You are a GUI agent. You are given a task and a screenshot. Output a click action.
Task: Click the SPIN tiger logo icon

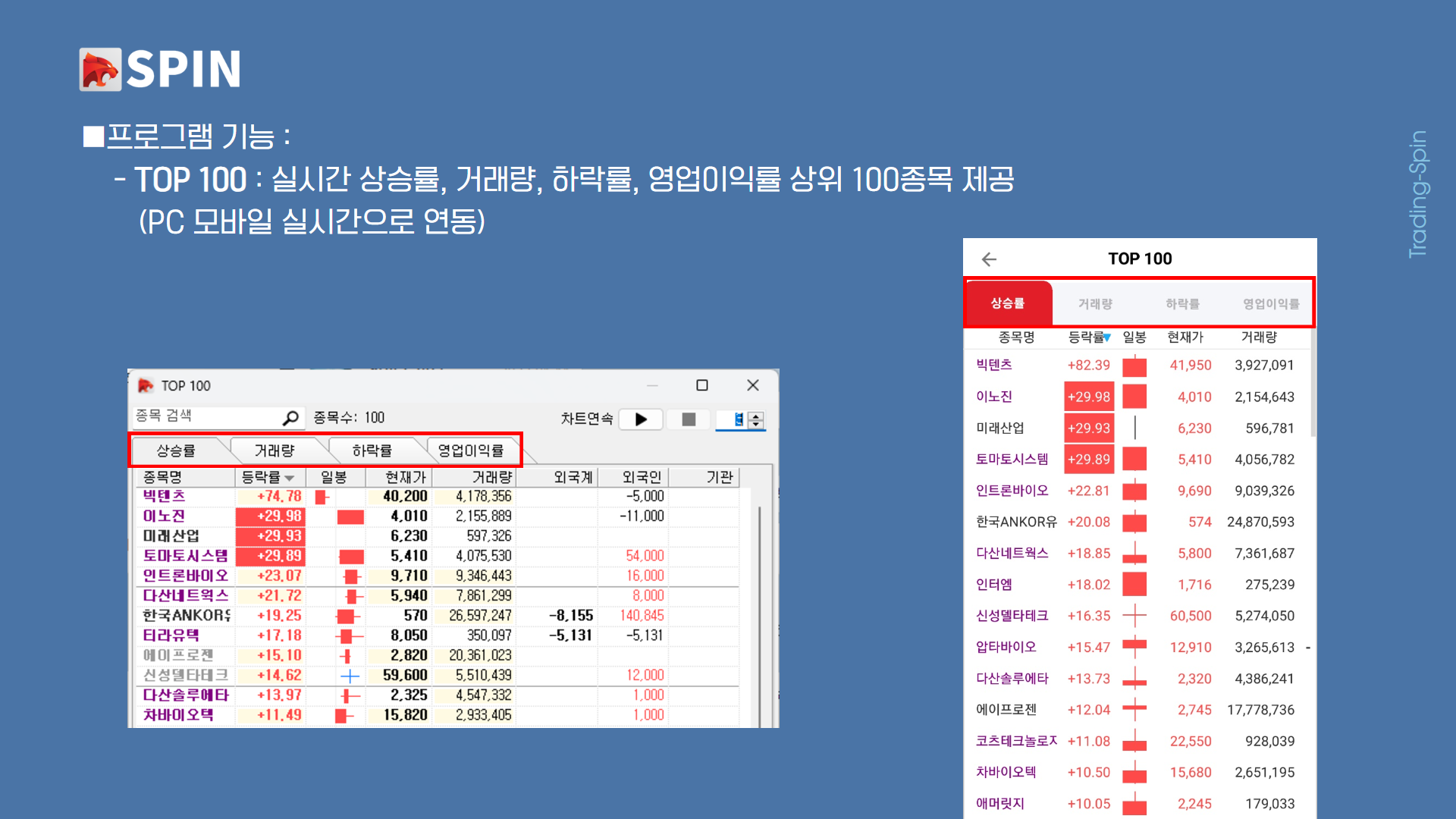(100, 70)
